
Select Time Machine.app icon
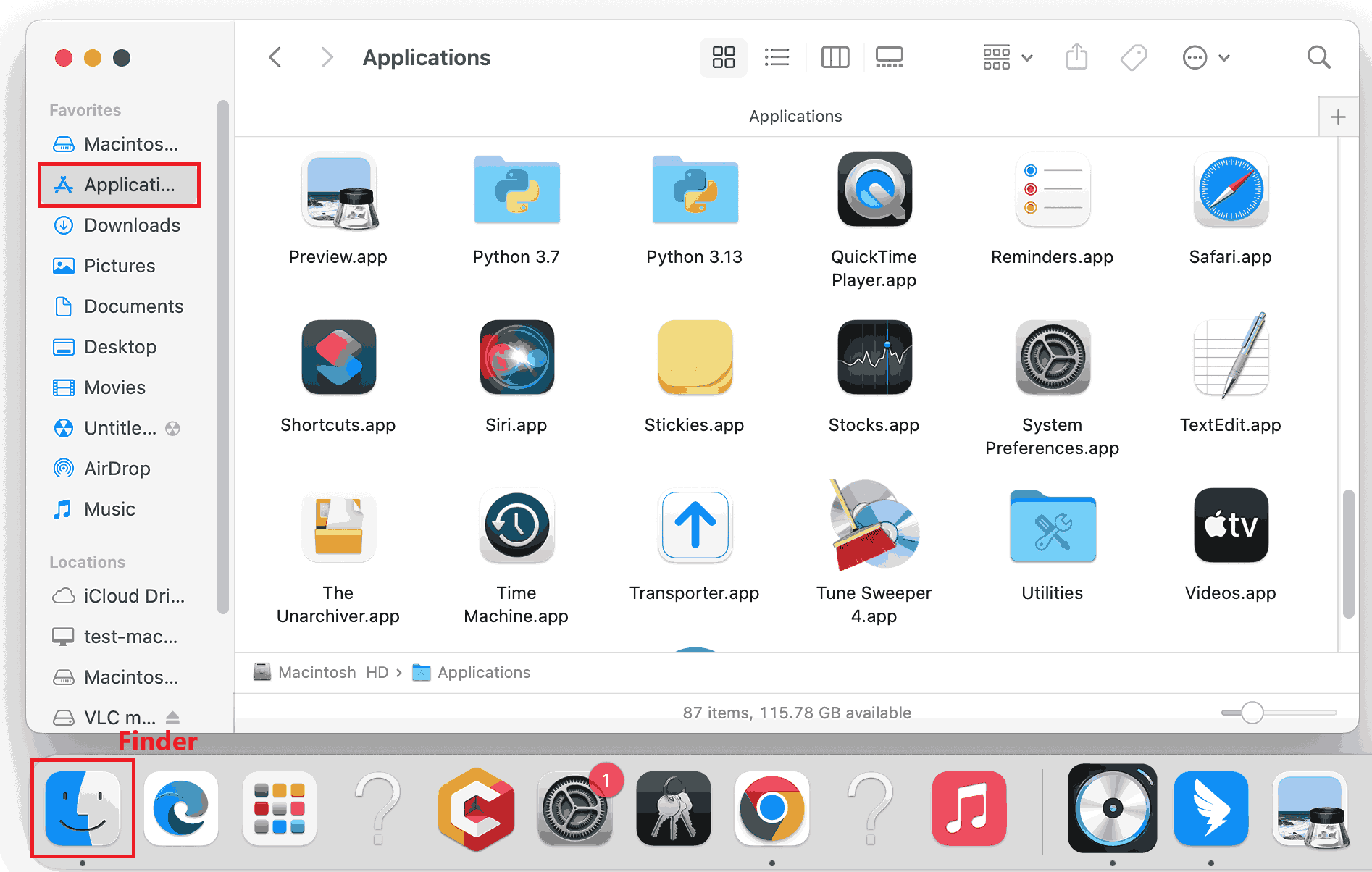(x=516, y=527)
